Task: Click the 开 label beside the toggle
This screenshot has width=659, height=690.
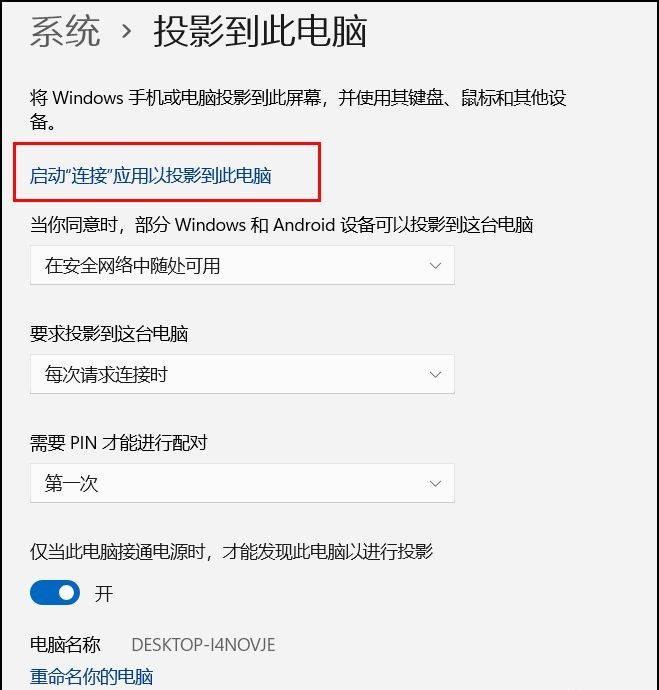Action: click(x=104, y=594)
